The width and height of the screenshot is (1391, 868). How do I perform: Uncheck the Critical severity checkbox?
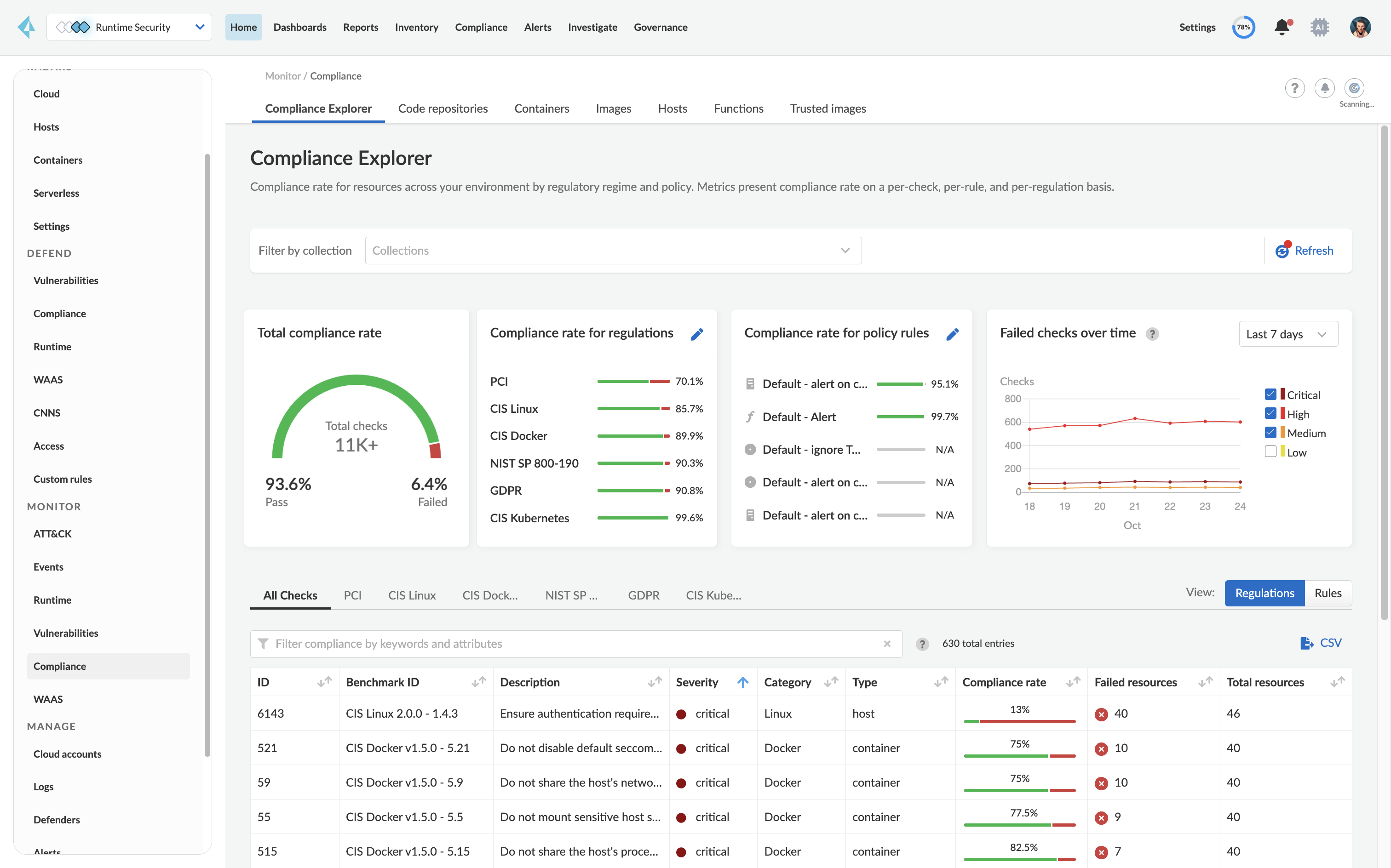(1270, 394)
